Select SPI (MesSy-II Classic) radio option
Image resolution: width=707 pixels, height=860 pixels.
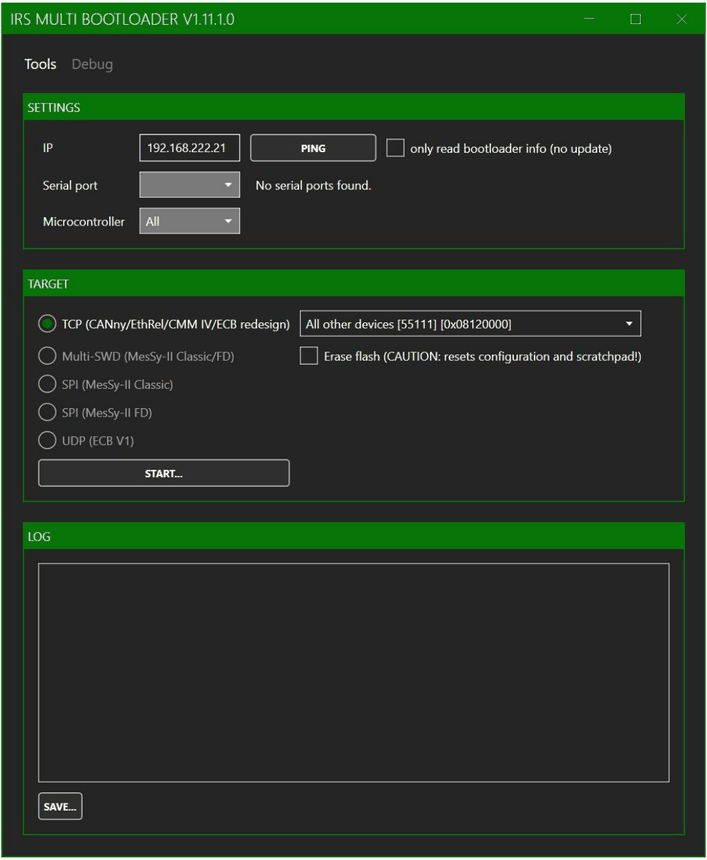(x=47, y=384)
